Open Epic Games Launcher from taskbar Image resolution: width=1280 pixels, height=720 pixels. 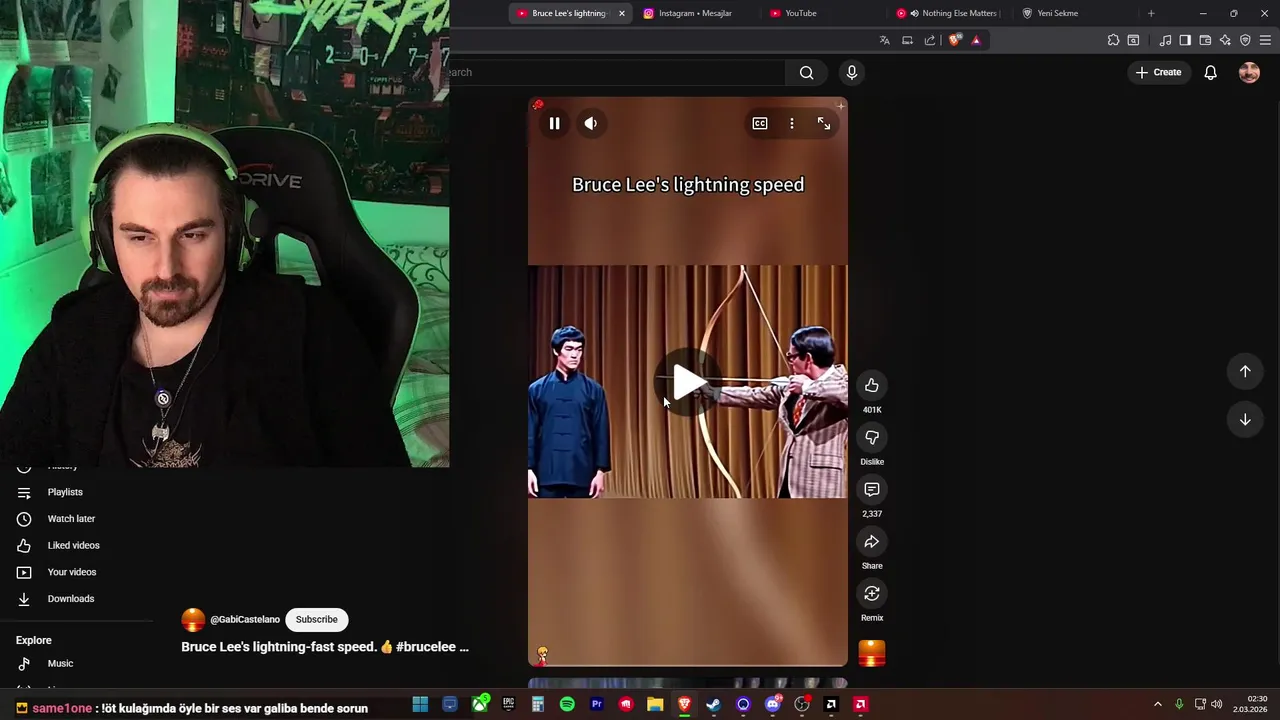pos(508,704)
